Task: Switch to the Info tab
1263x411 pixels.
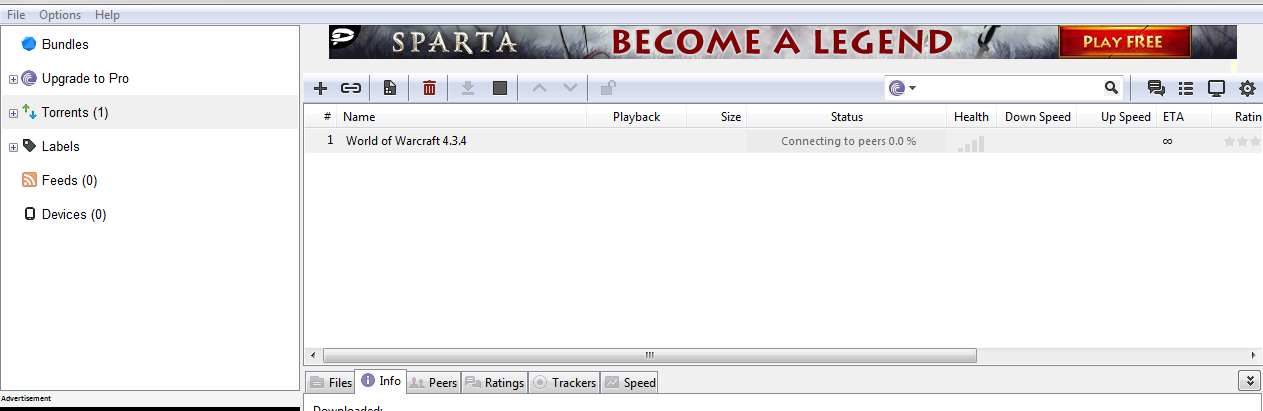Action: coord(380,381)
